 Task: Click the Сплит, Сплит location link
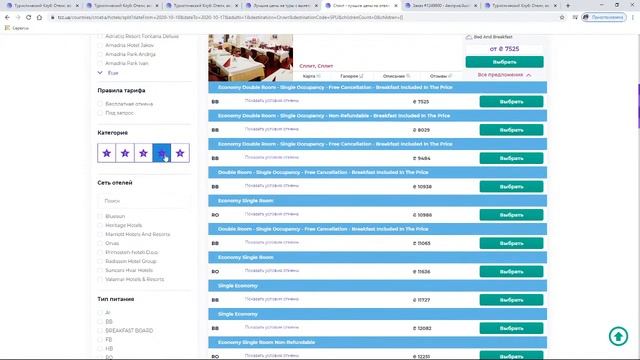[x=316, y=66]
